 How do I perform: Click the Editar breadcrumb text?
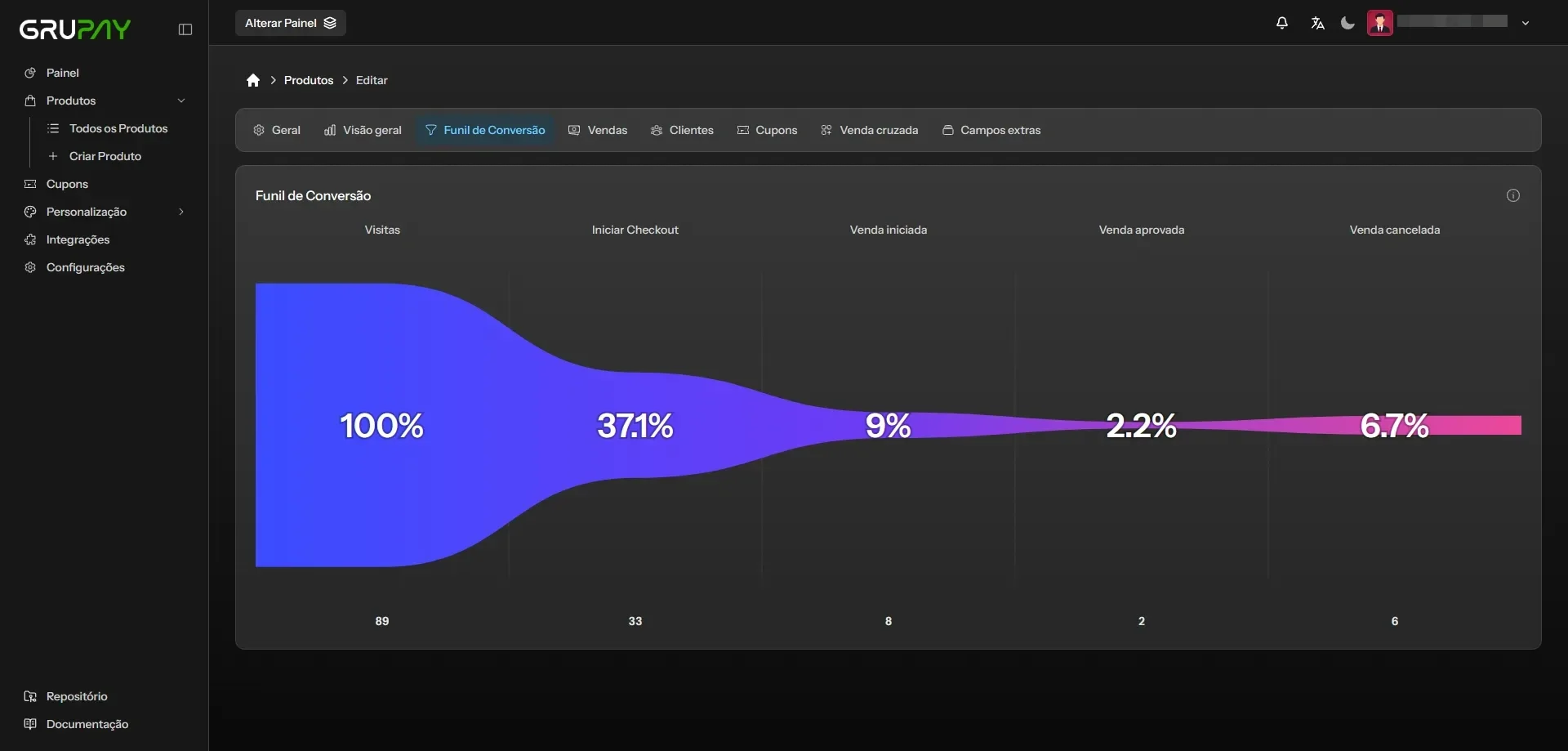pyautogui.click(x=372, y=80)
